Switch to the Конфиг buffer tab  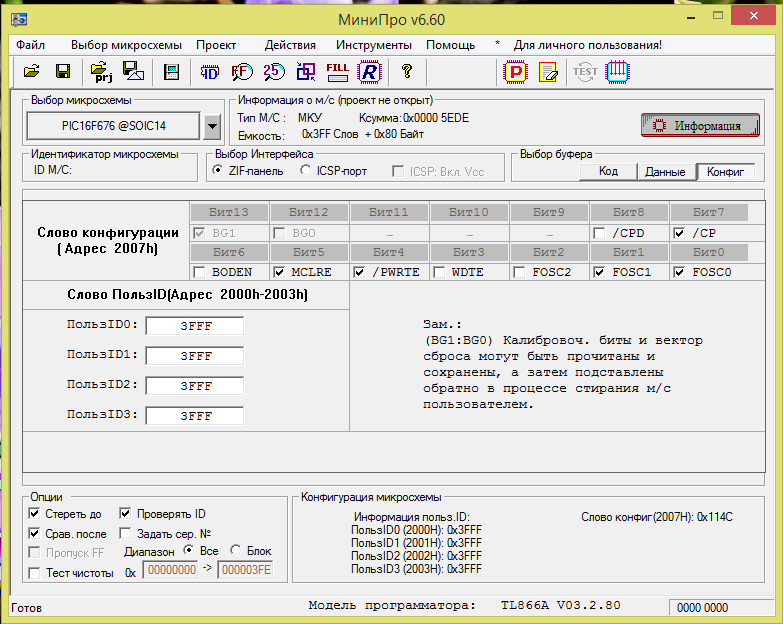click(x=725, y=172)
